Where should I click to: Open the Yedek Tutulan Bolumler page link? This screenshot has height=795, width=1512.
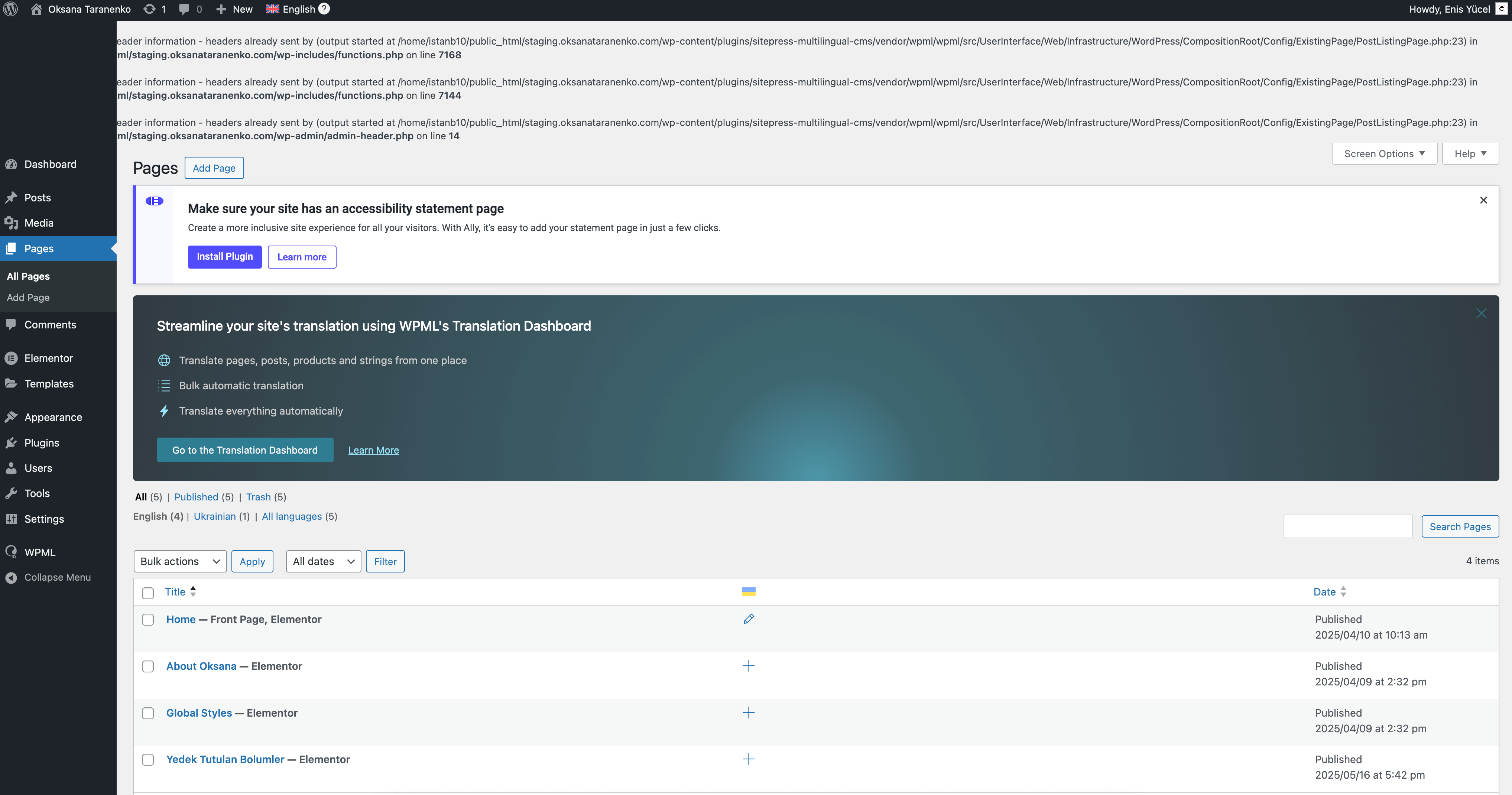[225, 759]
